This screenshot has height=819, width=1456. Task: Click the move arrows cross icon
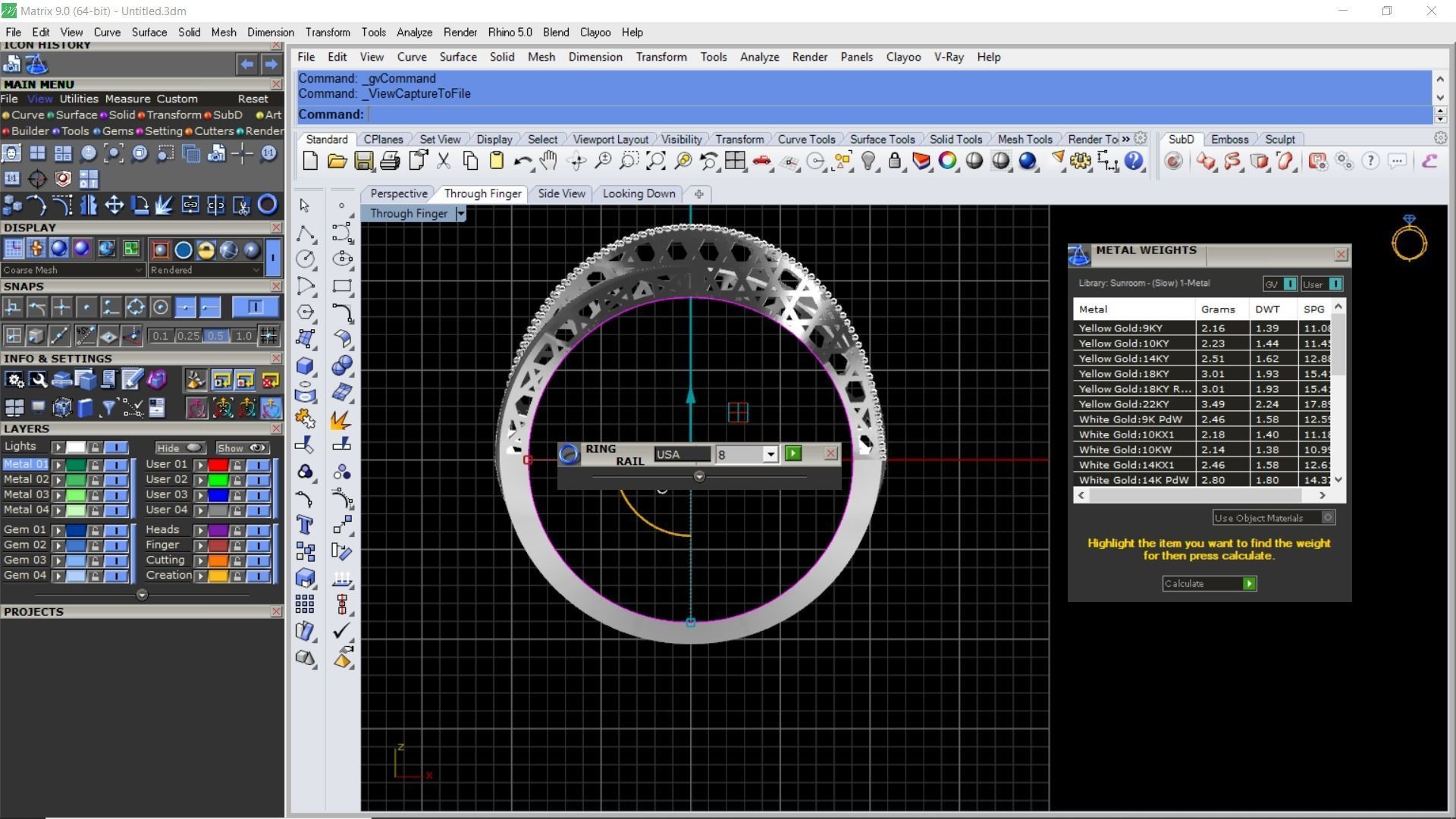(115, 205)
